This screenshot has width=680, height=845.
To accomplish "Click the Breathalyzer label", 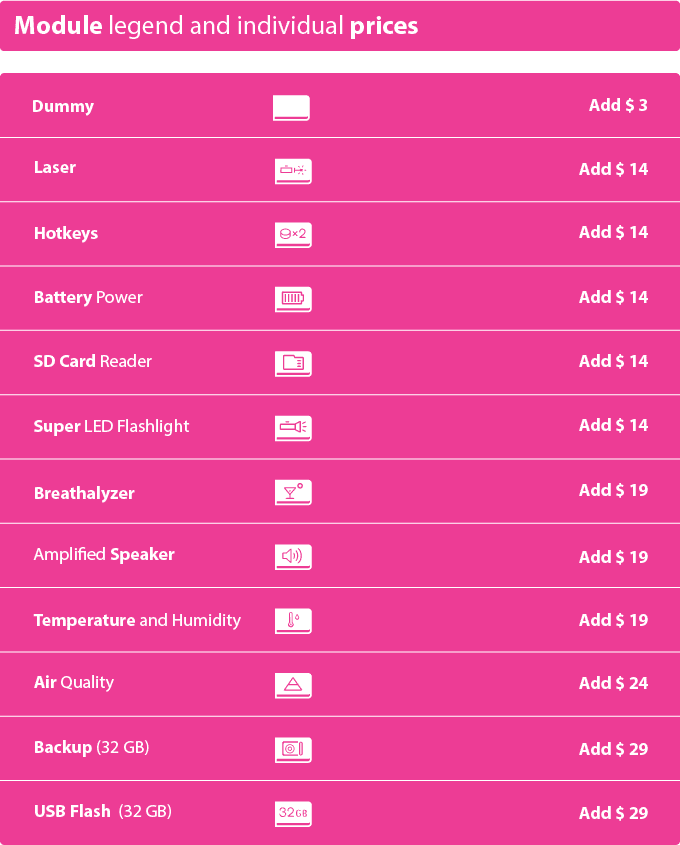I will click(84, 493).
